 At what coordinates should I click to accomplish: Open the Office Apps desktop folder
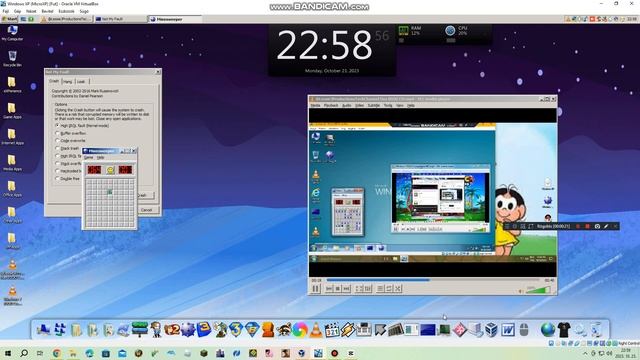(12, 189)
